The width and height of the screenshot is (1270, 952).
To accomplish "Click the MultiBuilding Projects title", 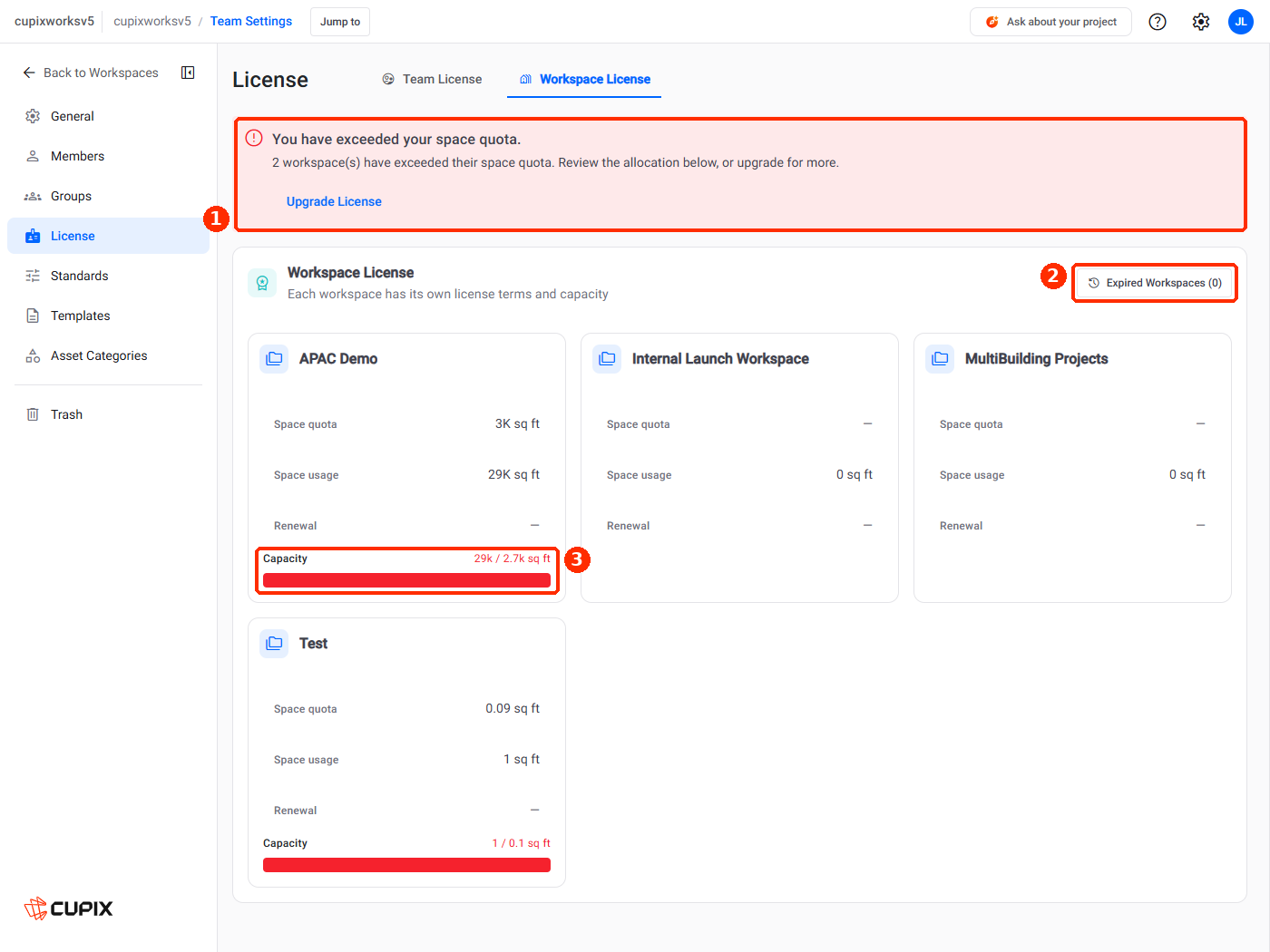I will coord(1036,359).
